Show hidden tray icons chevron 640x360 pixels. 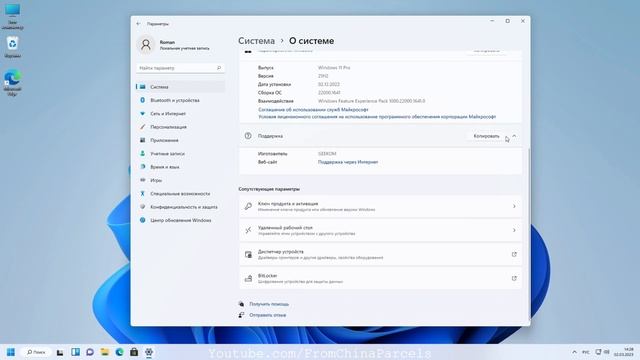tap(574, 352)
